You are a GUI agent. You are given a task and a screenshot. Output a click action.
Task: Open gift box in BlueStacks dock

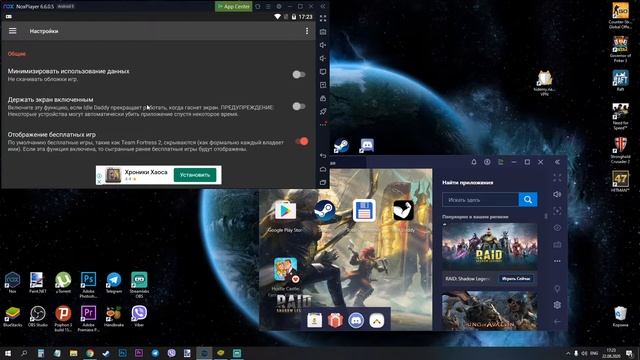click(335, 320)
